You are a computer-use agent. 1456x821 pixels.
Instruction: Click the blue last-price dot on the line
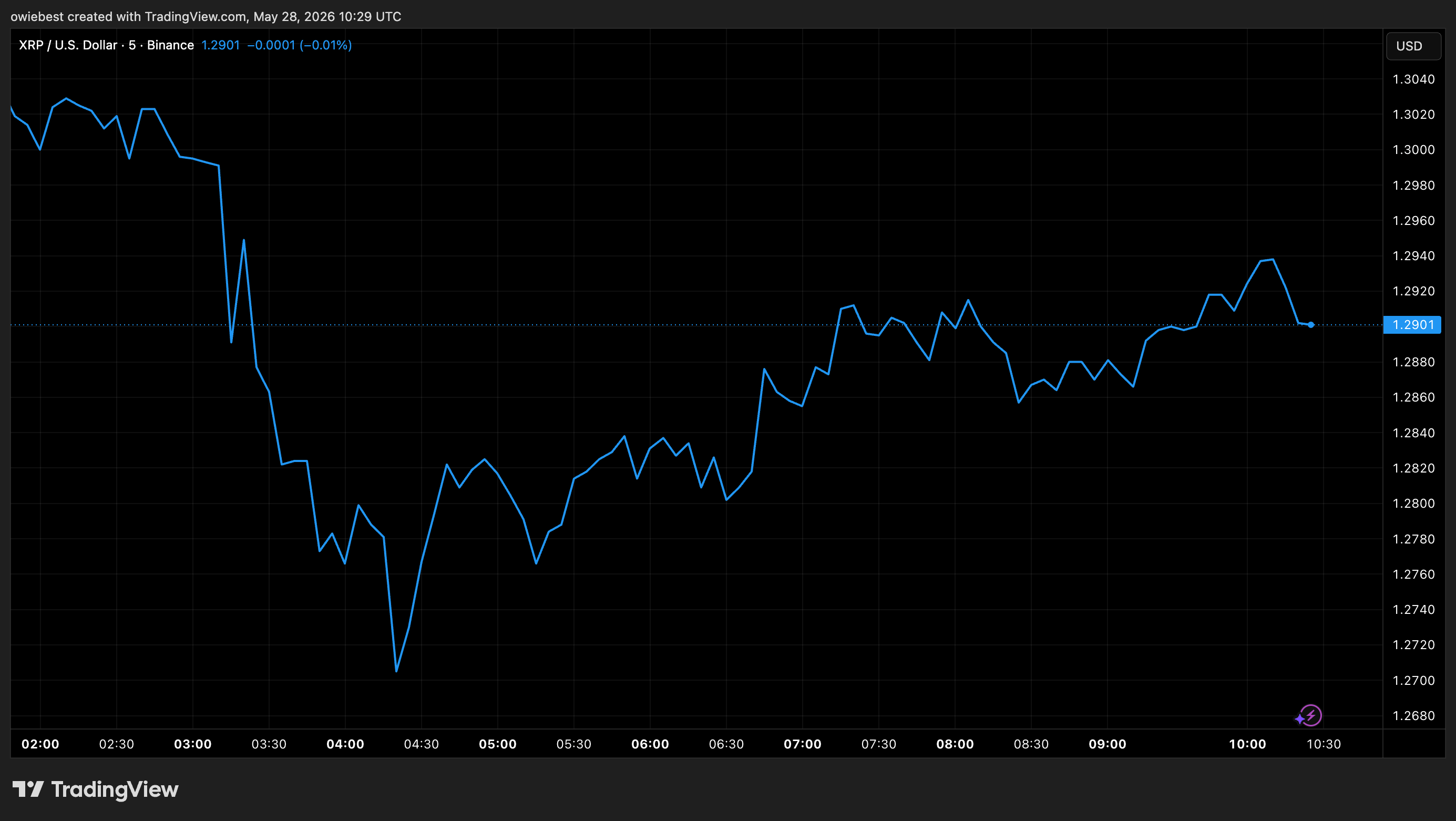(x=1311, y=325)
